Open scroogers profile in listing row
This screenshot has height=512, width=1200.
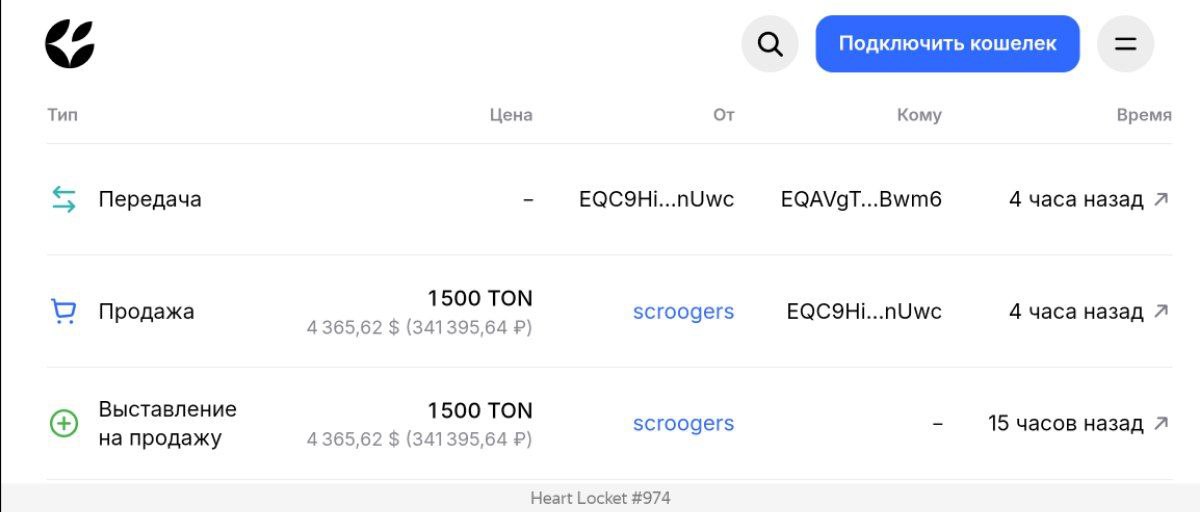click(683, 423)
